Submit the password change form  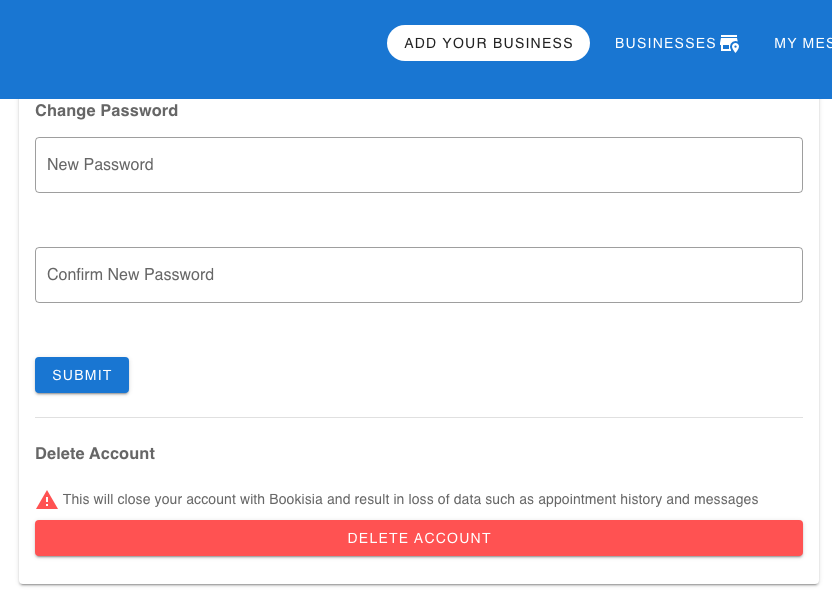(x=82, y=375)
